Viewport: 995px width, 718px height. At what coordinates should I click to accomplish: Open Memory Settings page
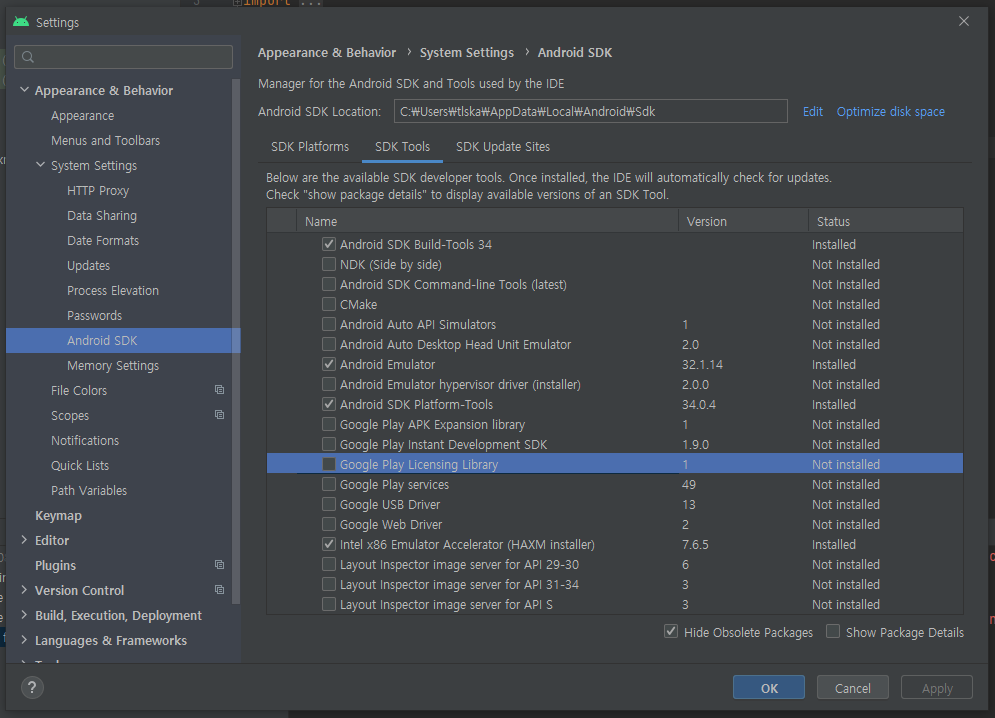113,366
